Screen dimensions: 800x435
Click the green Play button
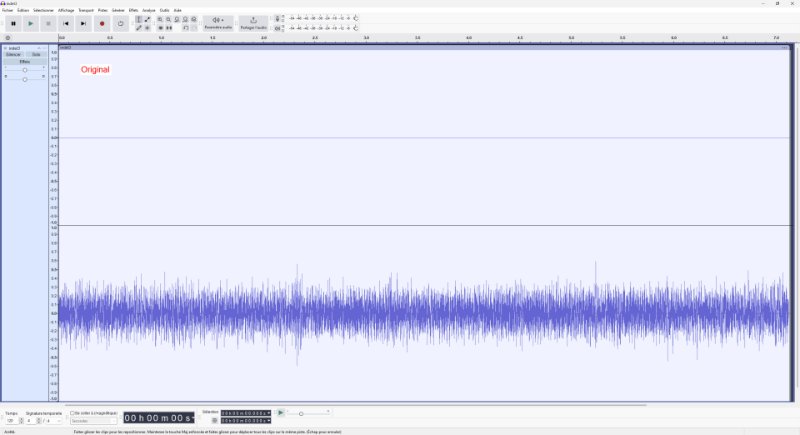(x=30, y=23)
